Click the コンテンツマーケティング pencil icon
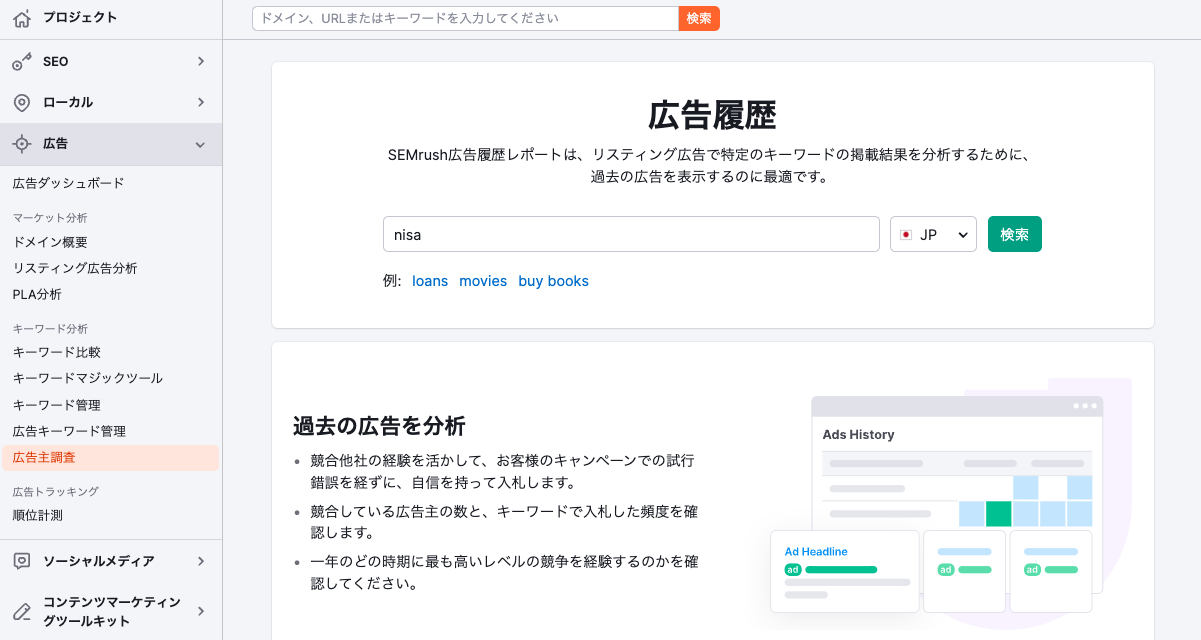 pos(22,611)
